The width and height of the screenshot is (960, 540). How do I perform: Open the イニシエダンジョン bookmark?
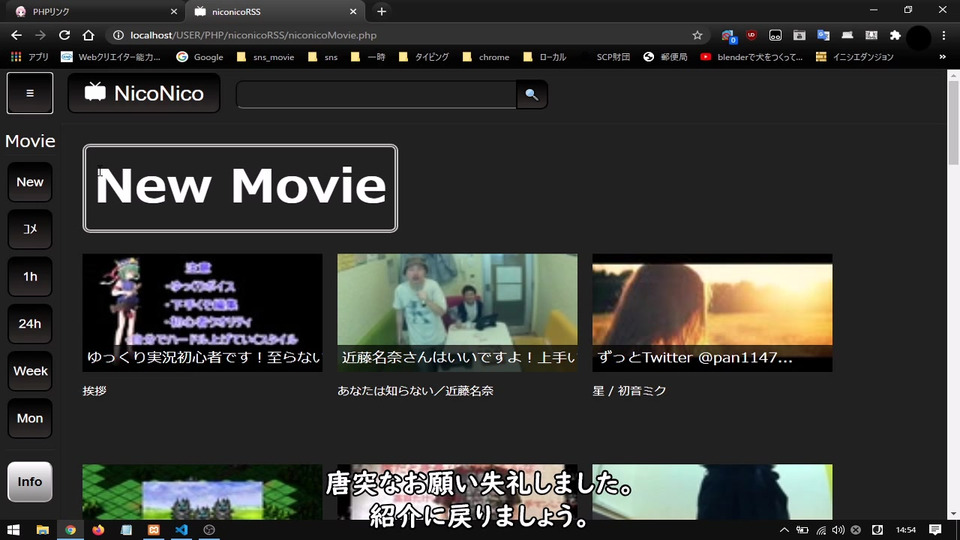click(x=855, y=57)
